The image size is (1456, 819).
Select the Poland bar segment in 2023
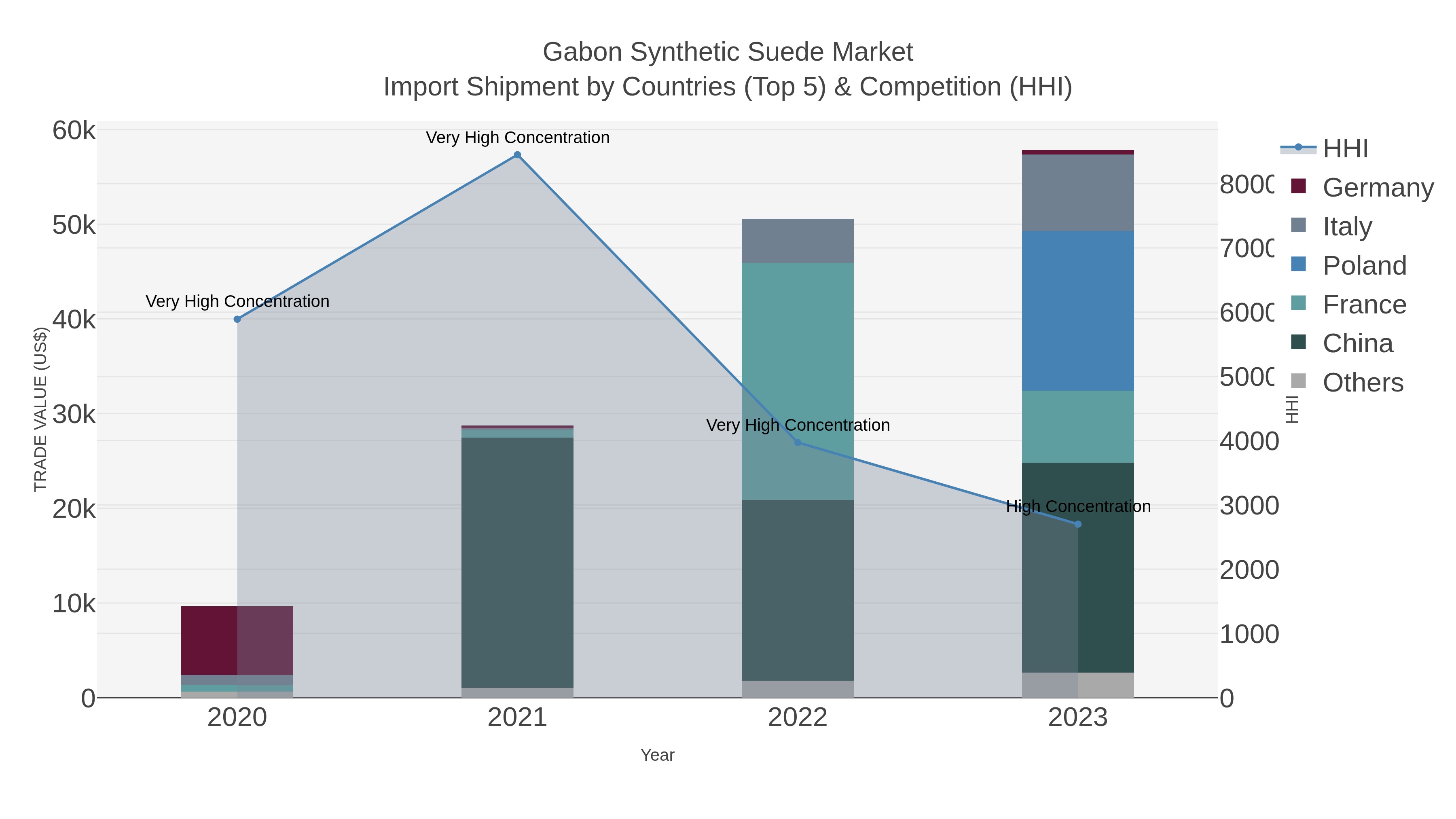[1078, 311]
